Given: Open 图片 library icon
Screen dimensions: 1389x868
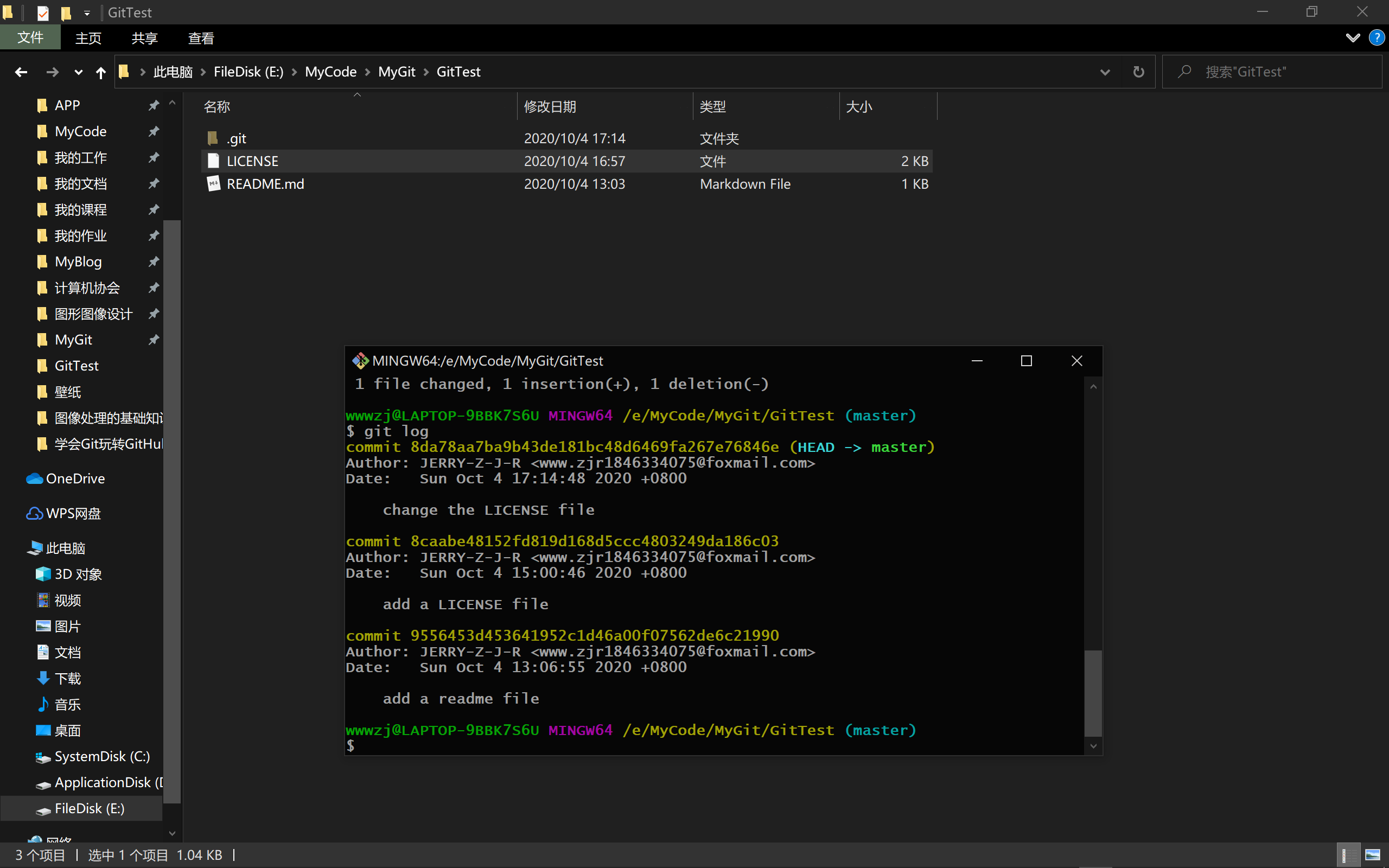Looking at the screenshot, I should coord(43,626).
